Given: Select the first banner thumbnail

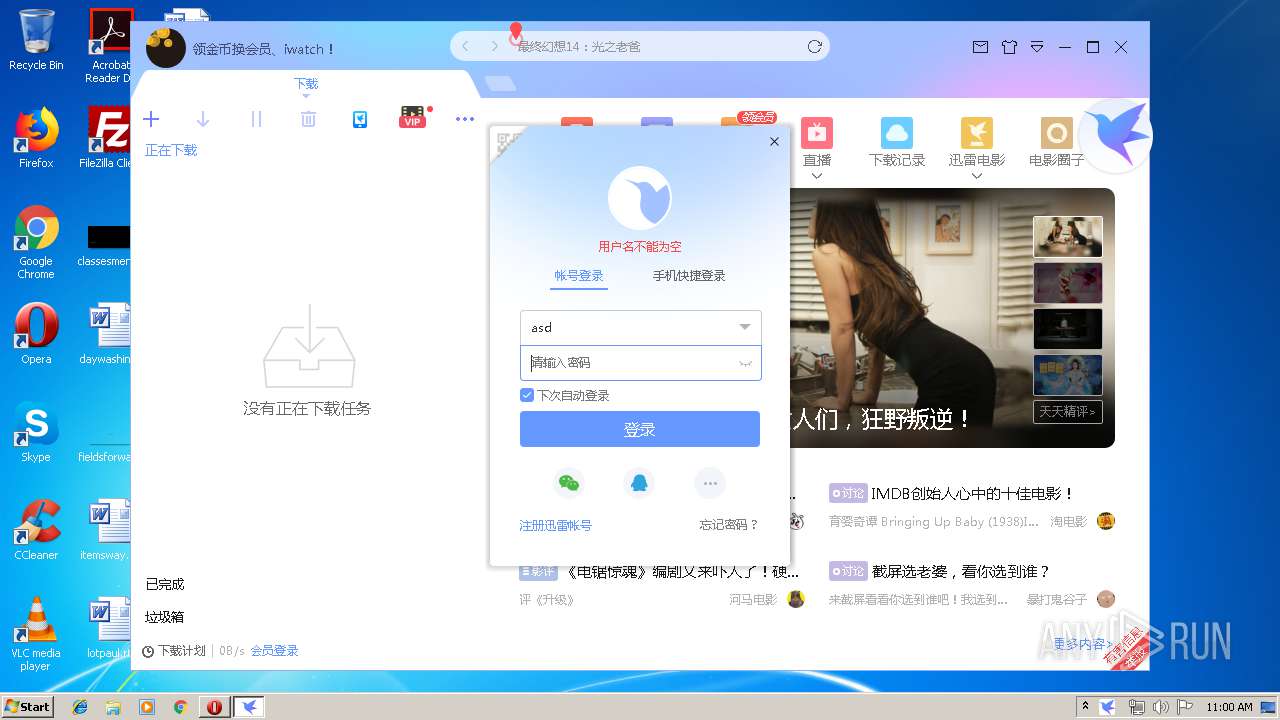Looking at the screenshot, I should (x=1068, y=237).
